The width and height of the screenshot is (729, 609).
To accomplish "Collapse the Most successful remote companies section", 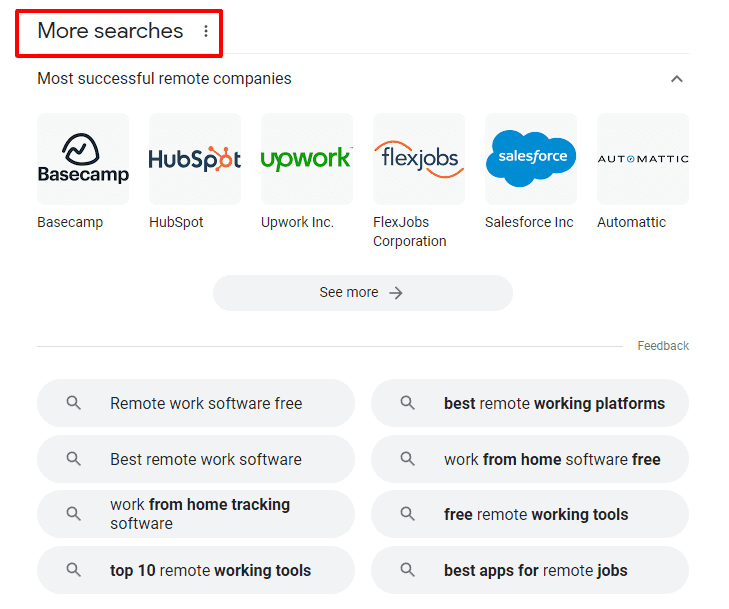I will pyautogui.click(x=676, y=79).
